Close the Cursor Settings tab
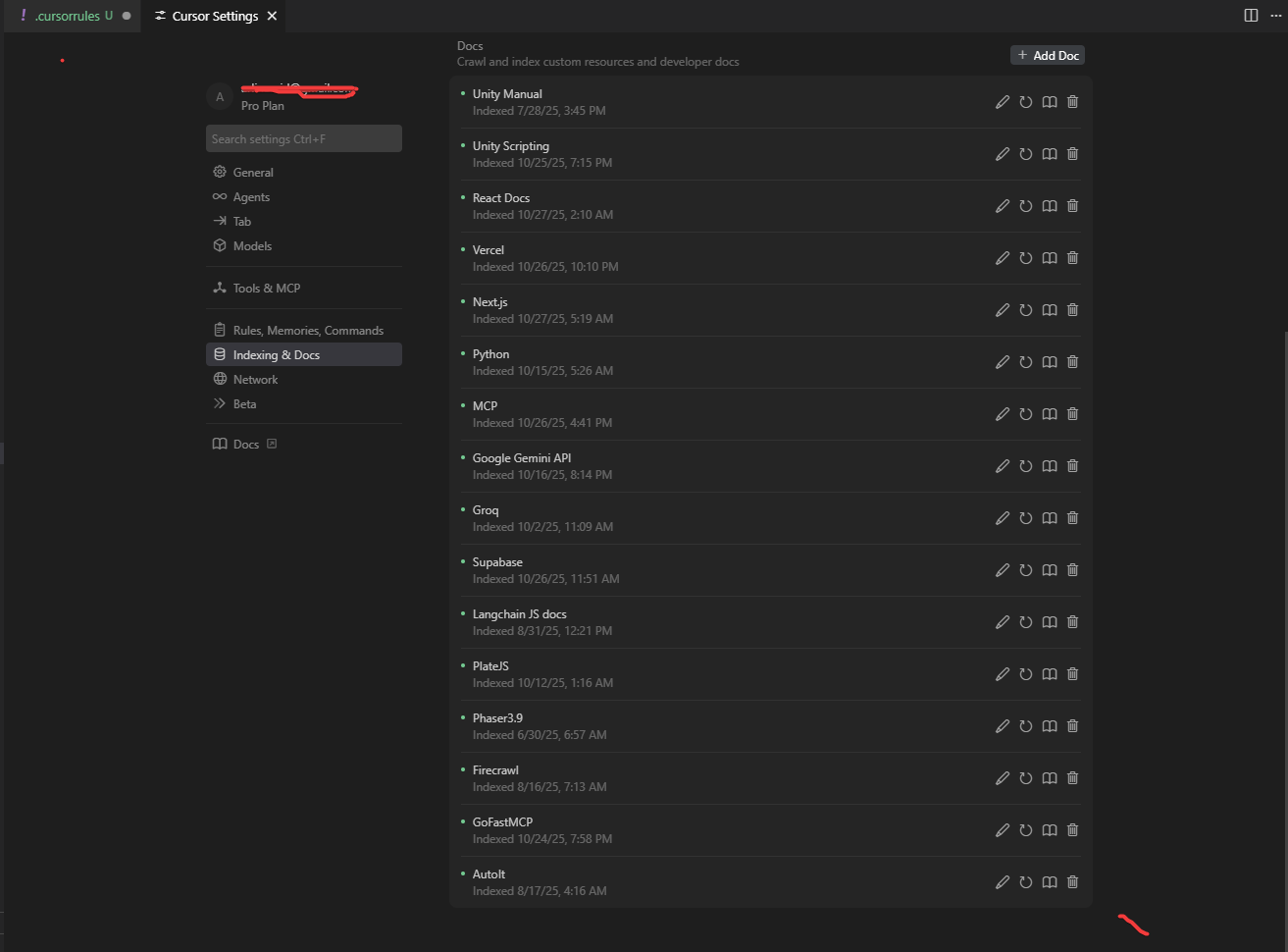 (x=273, y=16)
